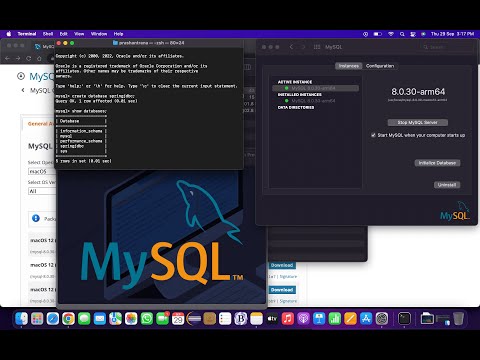Open FaceTime from the Dock
Viewport: 480px width, 360px height.
[x=162, y=319]
